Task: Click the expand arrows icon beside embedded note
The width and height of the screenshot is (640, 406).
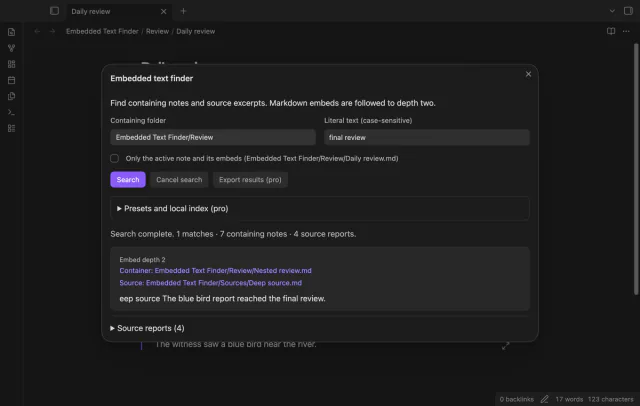Action: [x=505, y=346]
